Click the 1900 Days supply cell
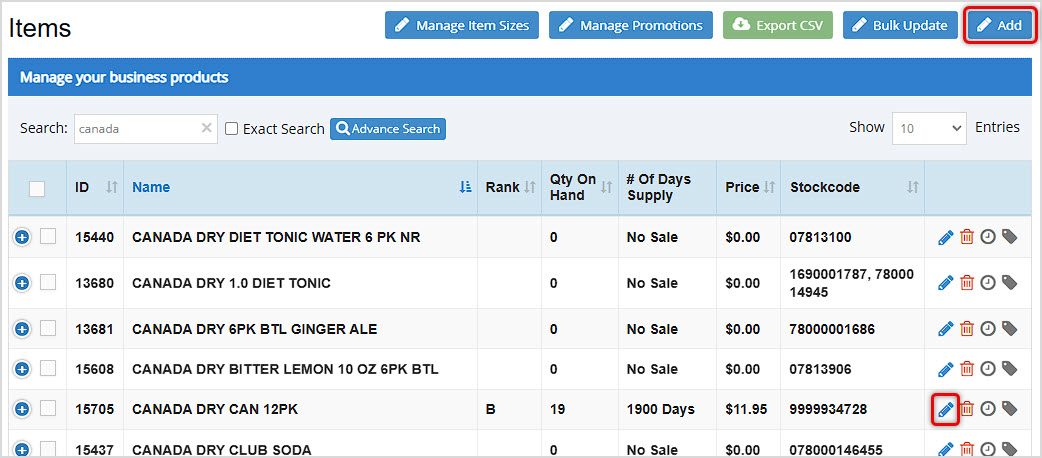Viewport: 1042px width, 458px height. [661, 409]
